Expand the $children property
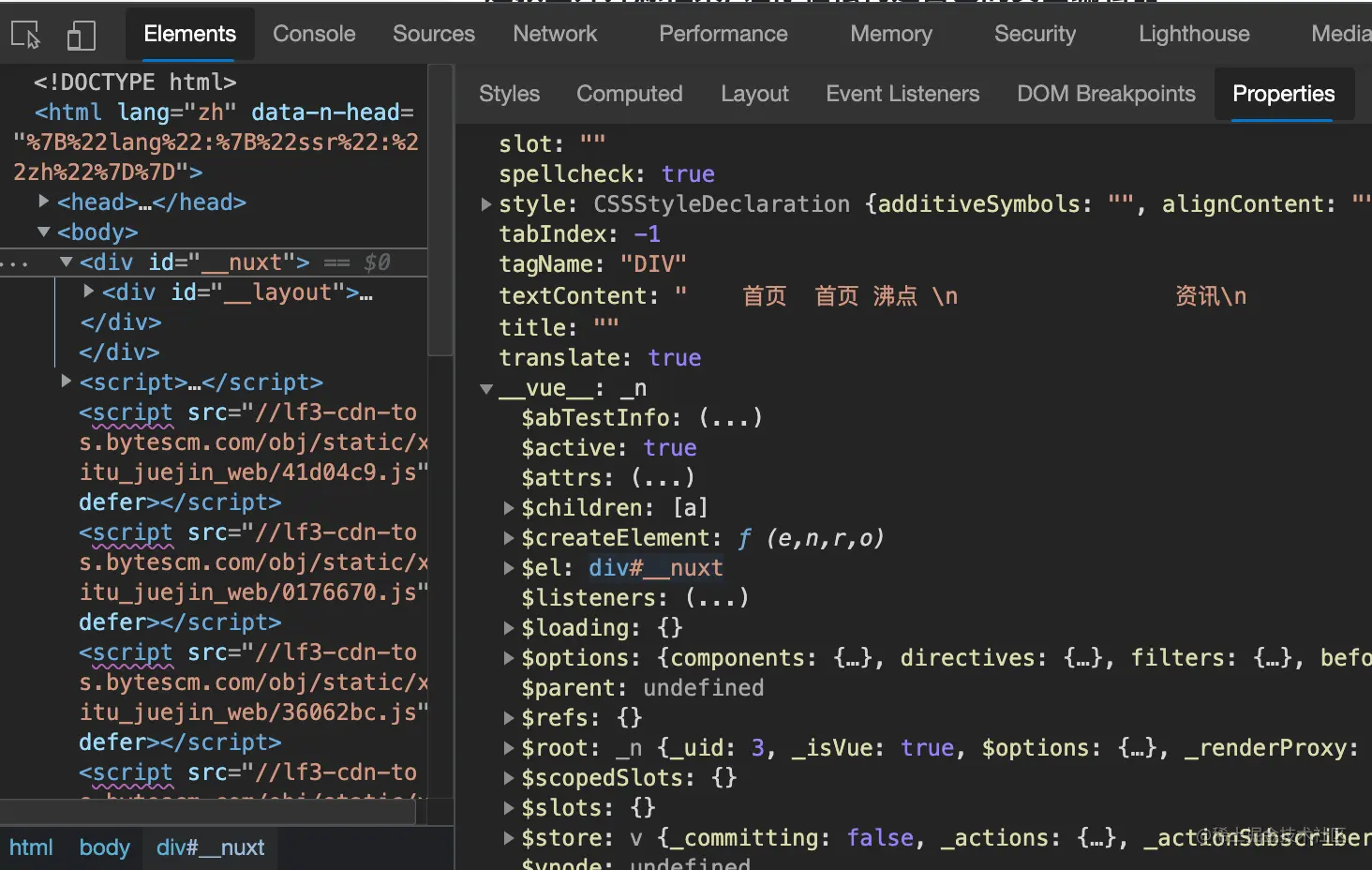This screenshot has height=870, width=1372. pyautogui.click(x=509, y=507)
